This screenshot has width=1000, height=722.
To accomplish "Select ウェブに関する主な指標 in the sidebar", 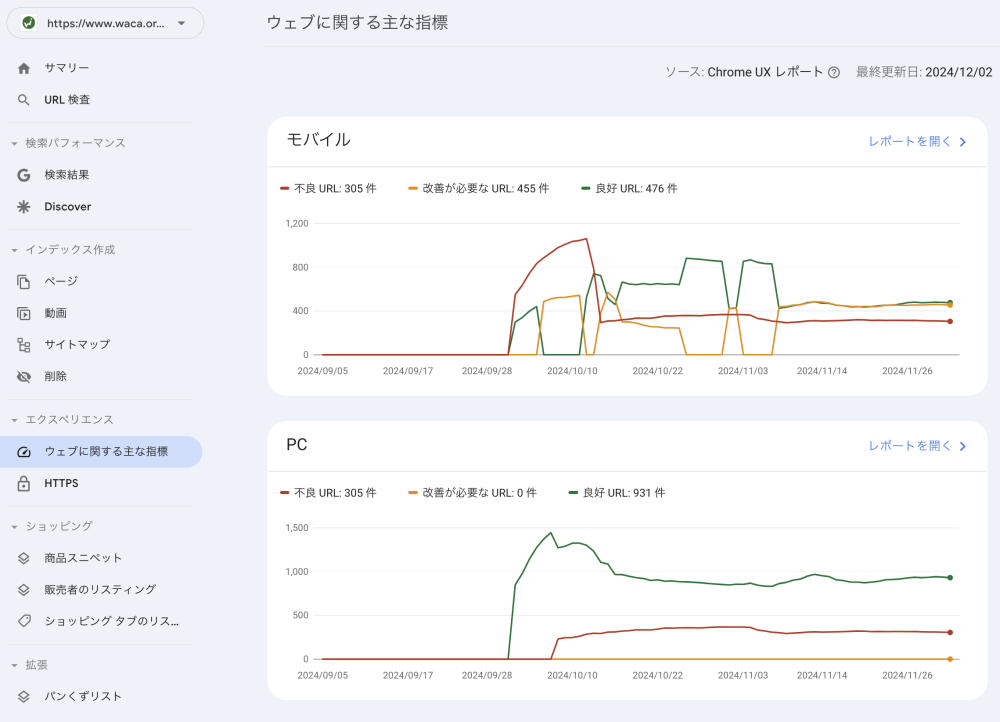I will (x=101, y=452).
